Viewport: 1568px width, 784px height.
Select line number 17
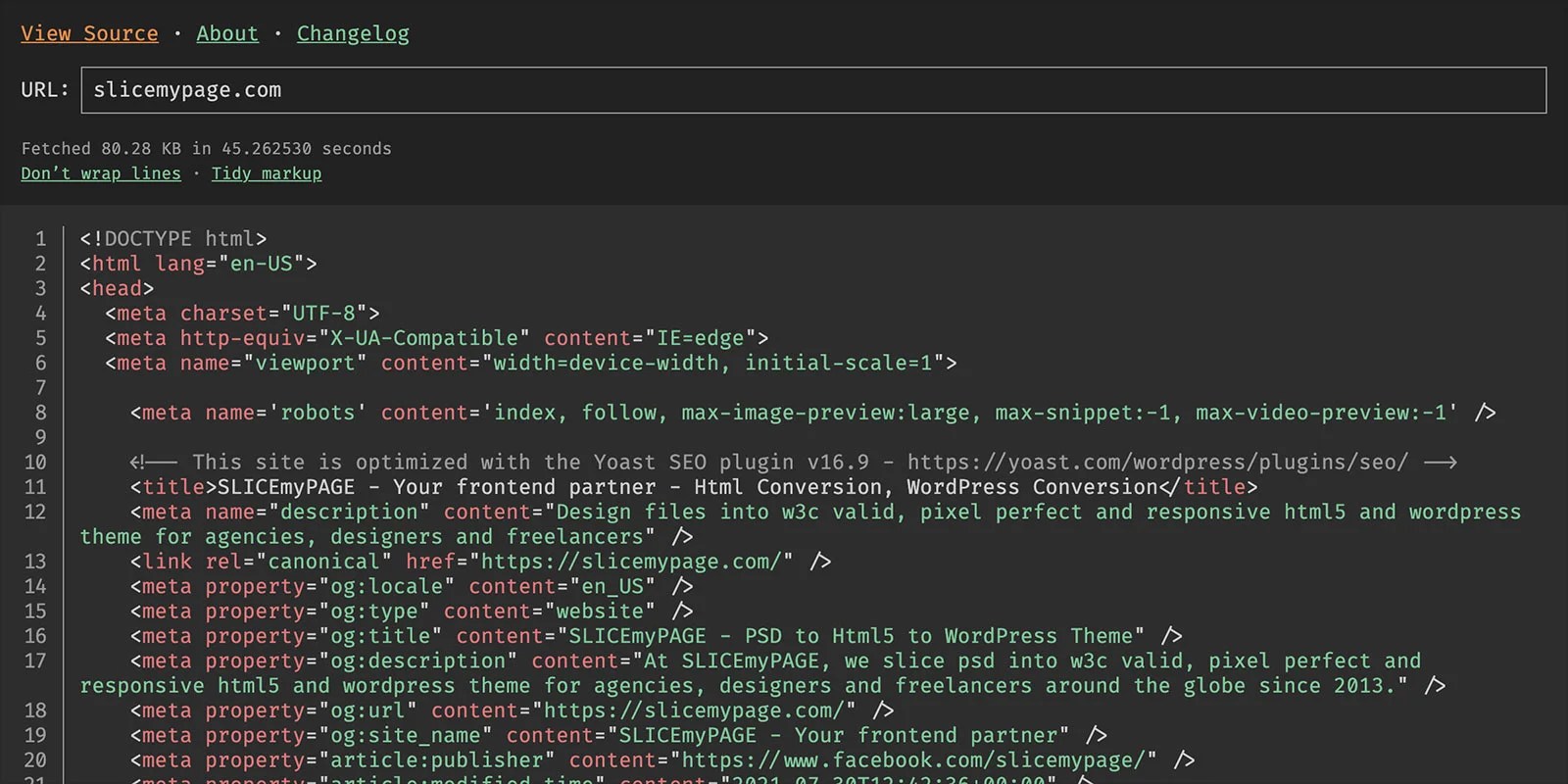pyautogui.click(x=34, y=661)
